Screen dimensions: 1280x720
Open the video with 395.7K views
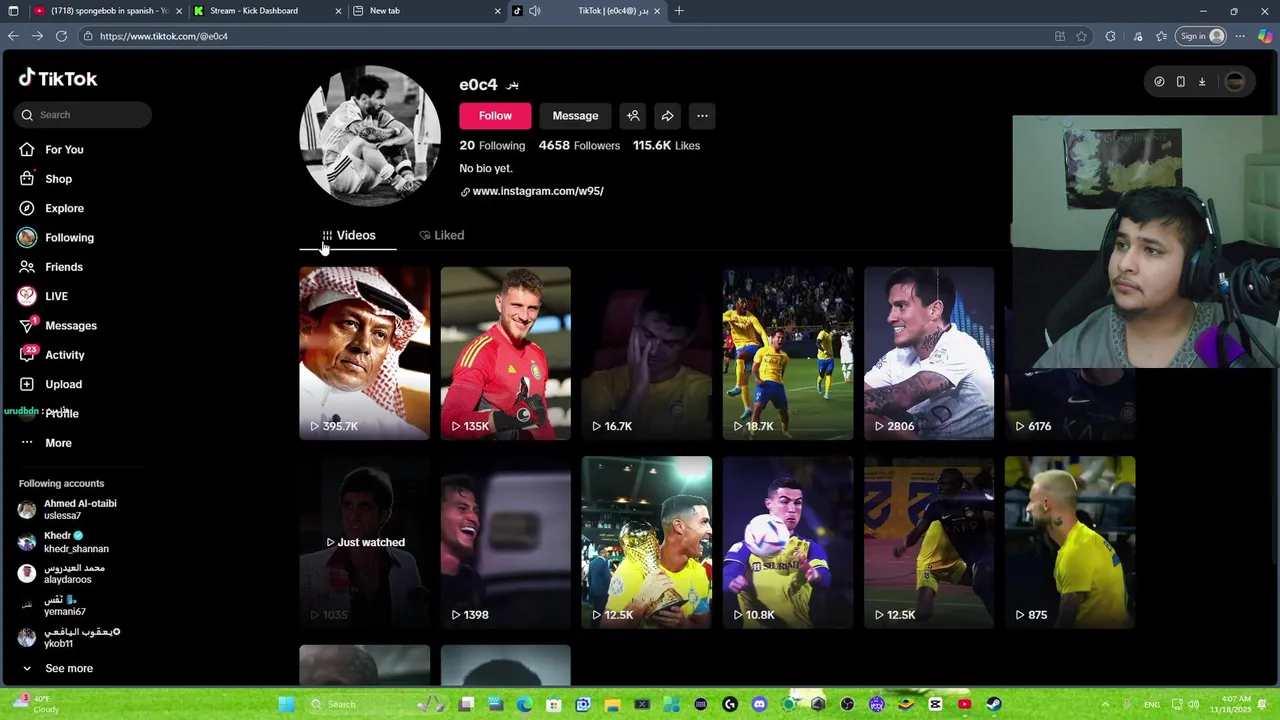pos(365,353)
